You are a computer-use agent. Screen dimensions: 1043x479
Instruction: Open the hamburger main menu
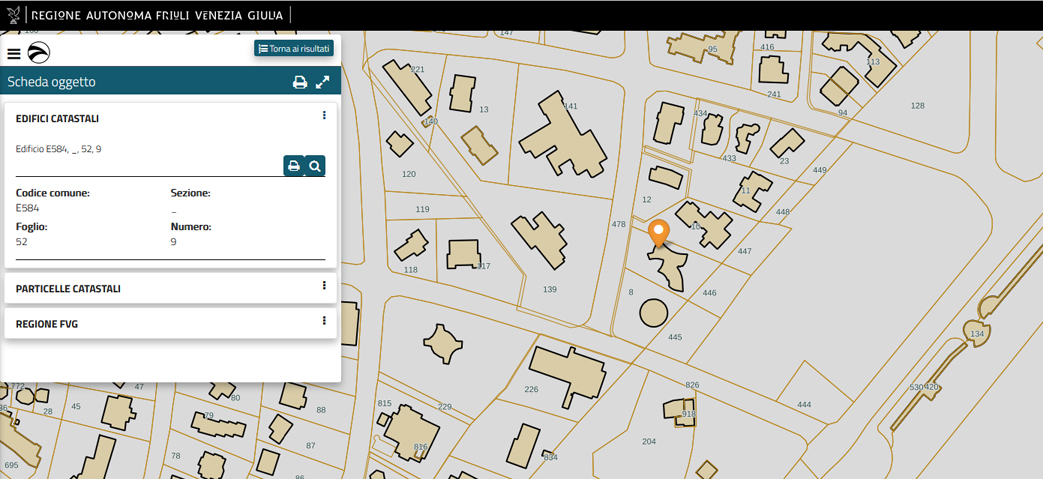[14, 54]
